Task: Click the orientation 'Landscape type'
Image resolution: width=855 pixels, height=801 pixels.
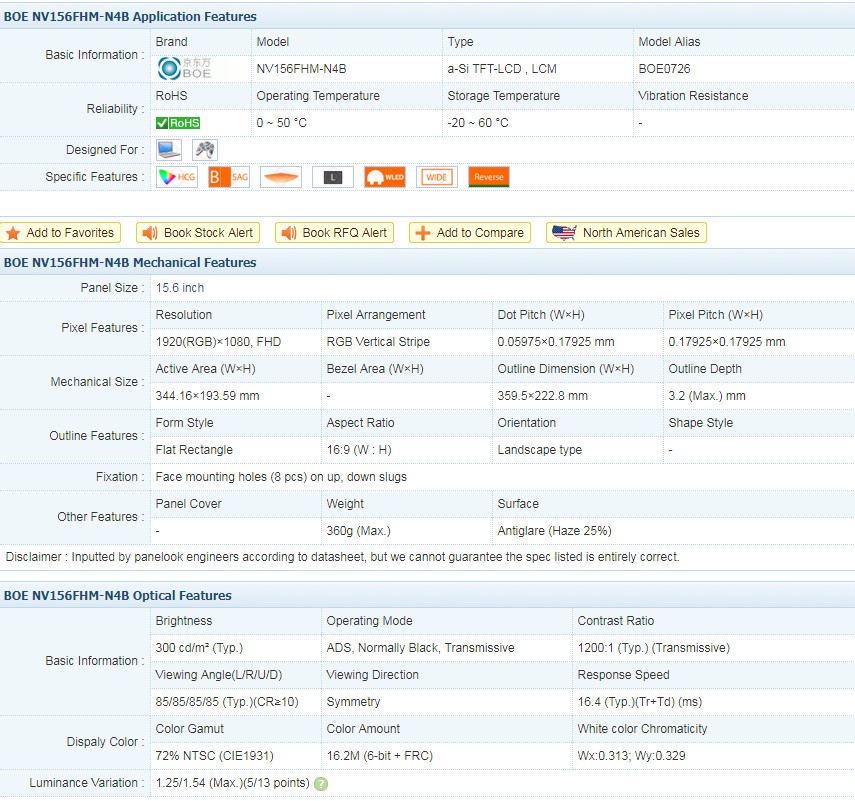Action: (x=540, y=450)
